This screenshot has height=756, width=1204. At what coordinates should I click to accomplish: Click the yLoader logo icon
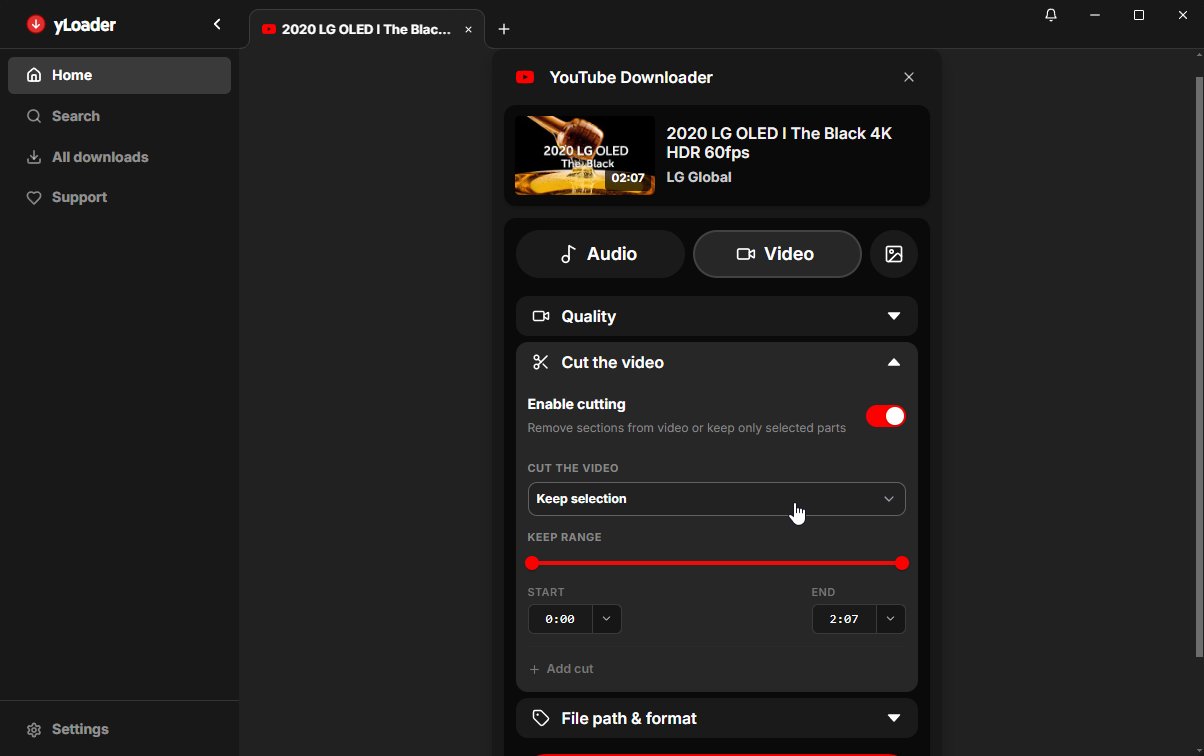[x=36, y=25]
